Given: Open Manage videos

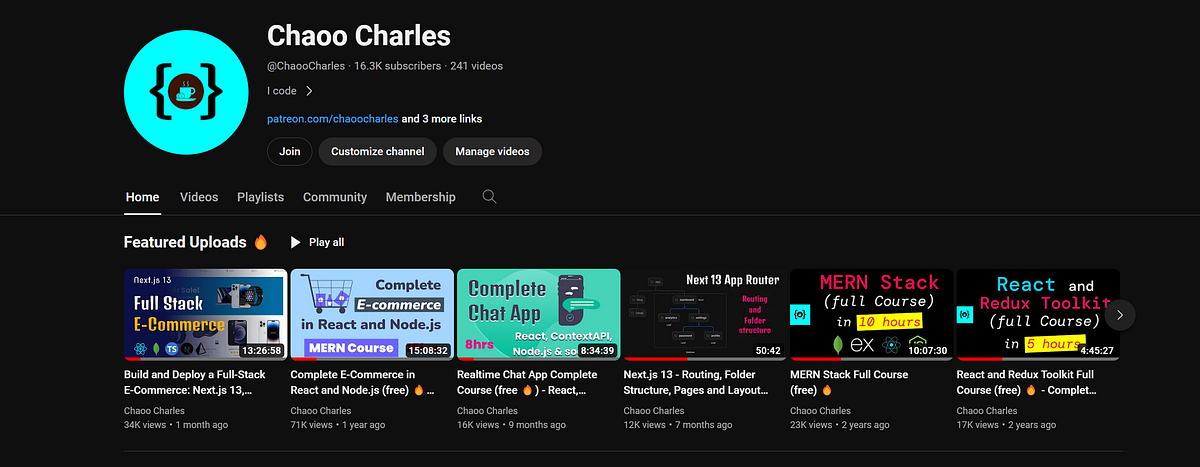Looking at the screenshot, I should tap(492, 152).
